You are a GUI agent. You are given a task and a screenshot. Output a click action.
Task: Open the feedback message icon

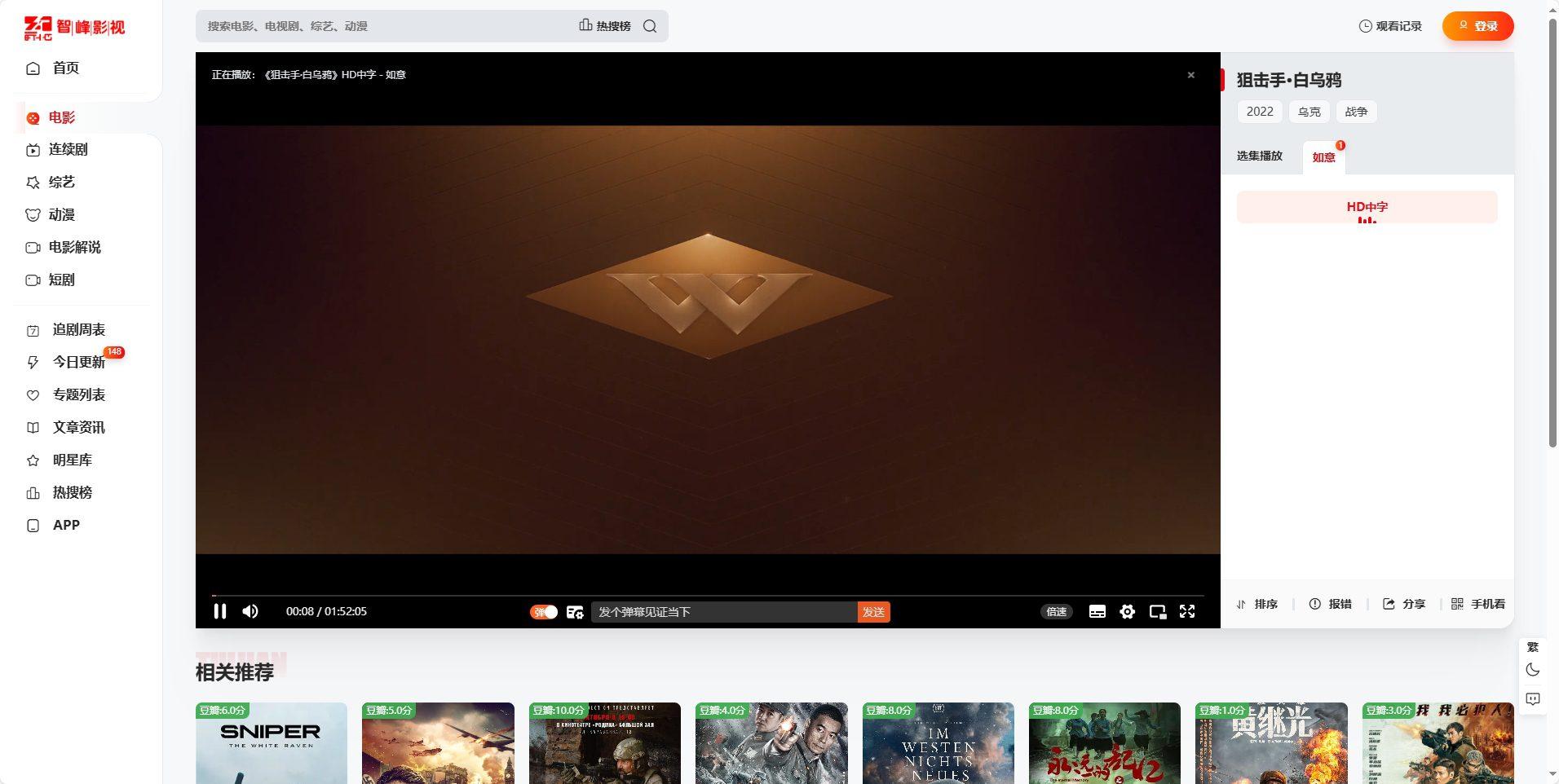coord(1533,699)
